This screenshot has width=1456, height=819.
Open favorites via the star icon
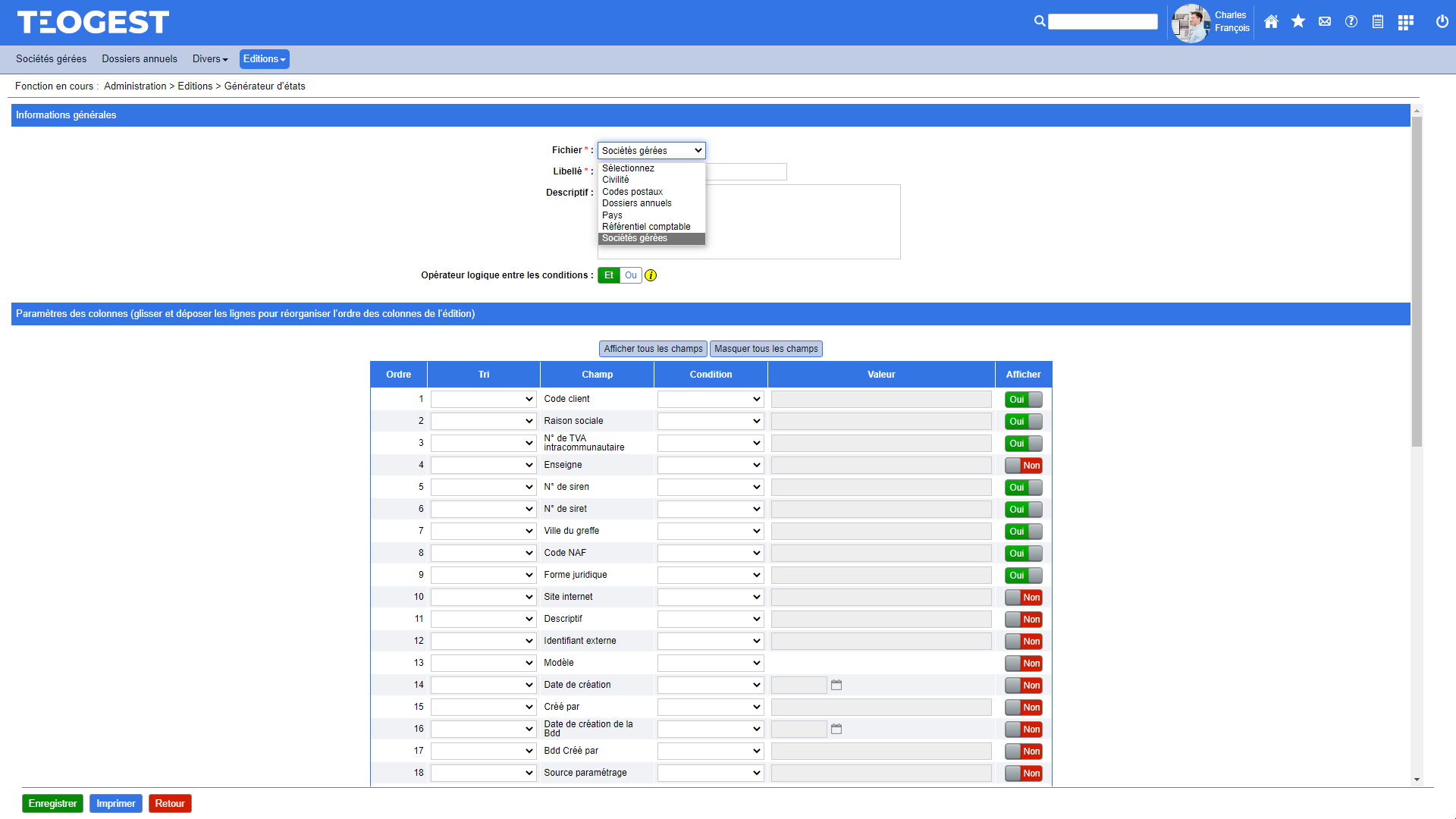[1298, 22]
